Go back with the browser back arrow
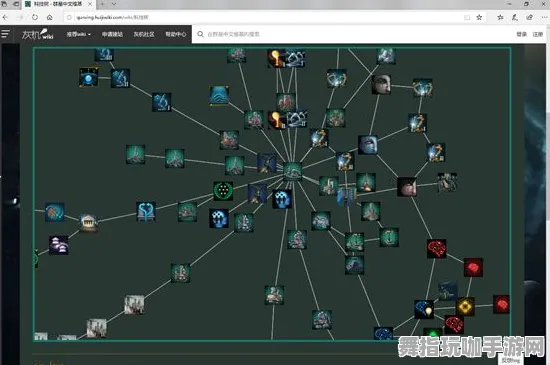This screenshot has width=550, height=365. click(x=5, y=17)
